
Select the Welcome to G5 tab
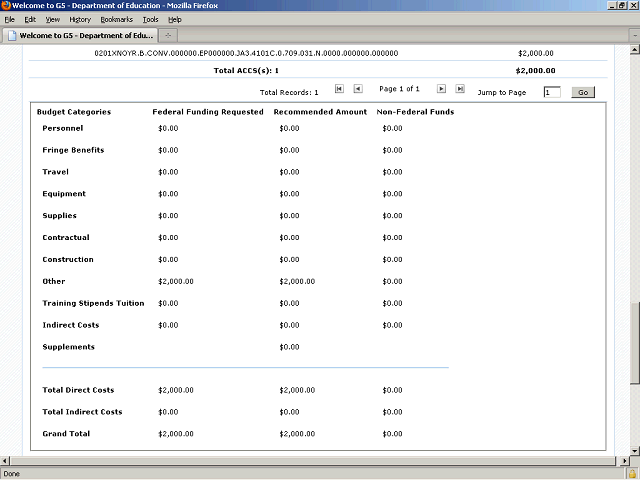tap(78, 36)
